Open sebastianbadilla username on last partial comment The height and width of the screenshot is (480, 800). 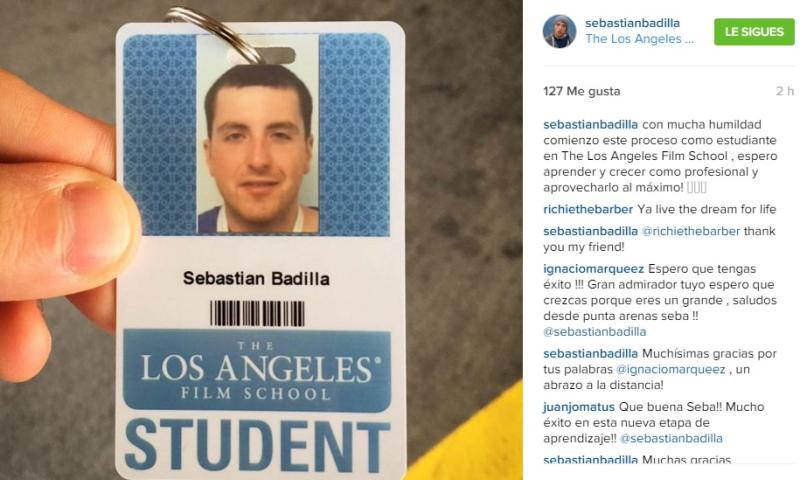590,460
